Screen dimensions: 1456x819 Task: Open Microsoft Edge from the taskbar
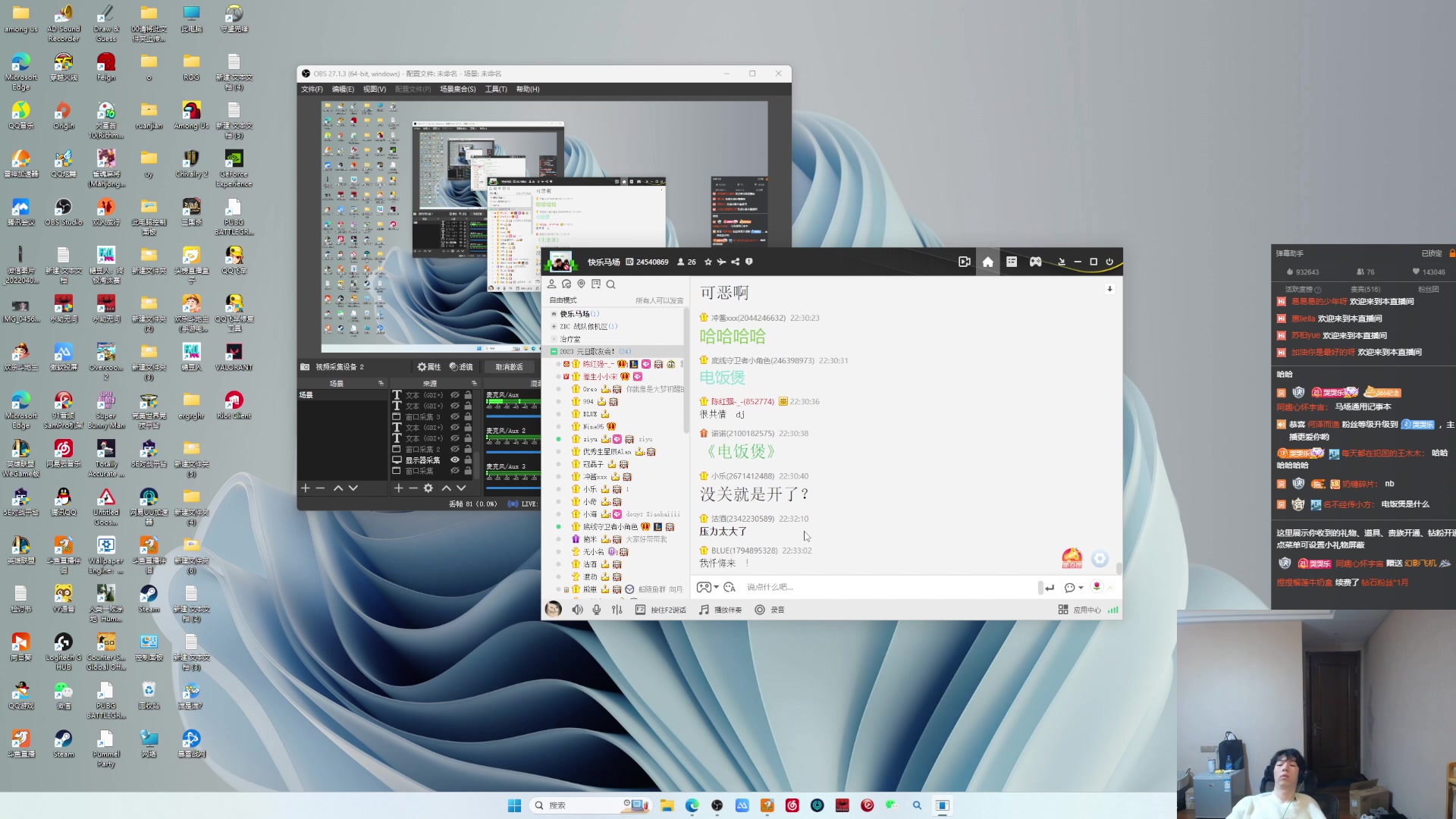coord(692,805)
